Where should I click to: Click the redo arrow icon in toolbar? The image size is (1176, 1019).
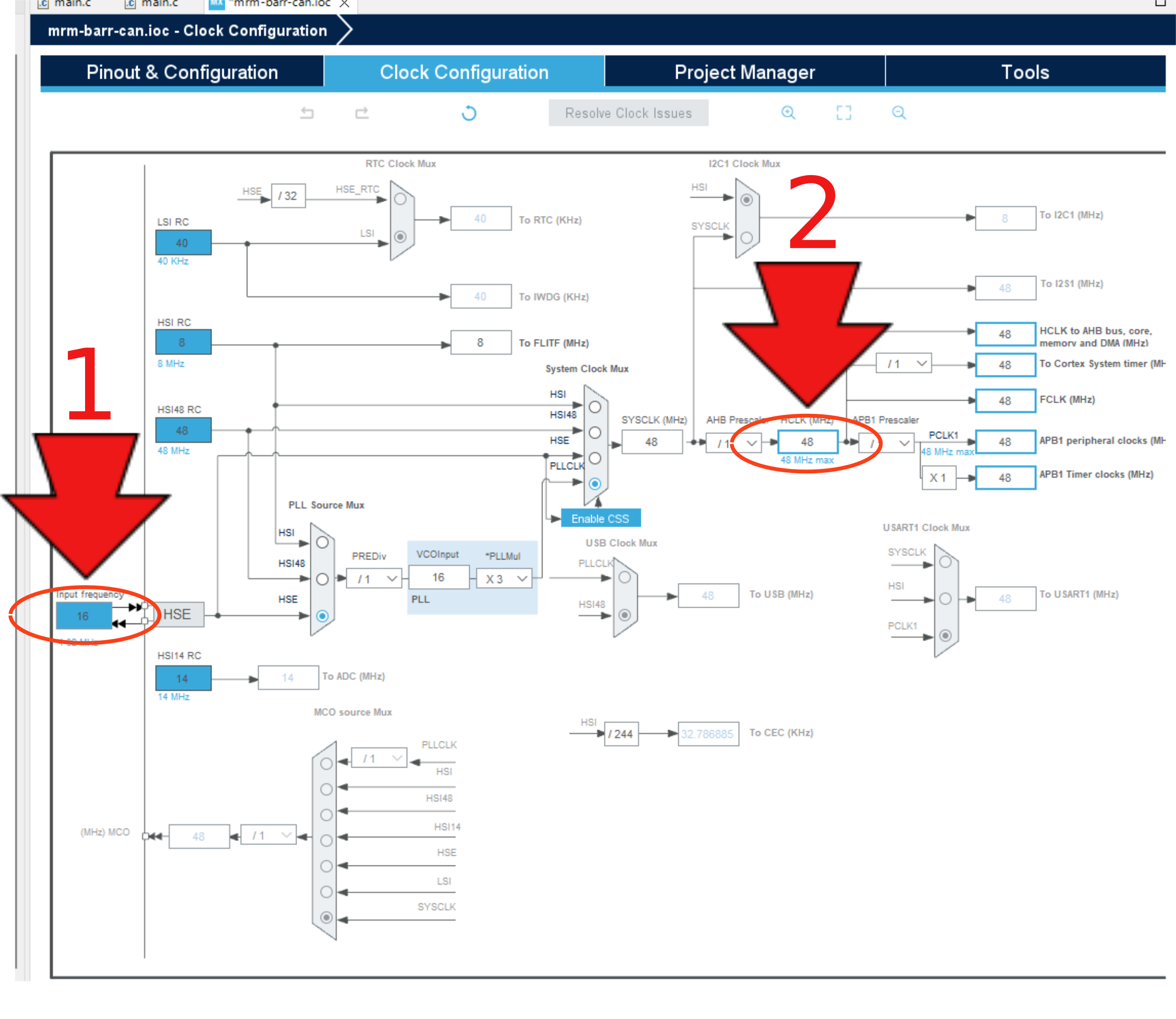362,113
